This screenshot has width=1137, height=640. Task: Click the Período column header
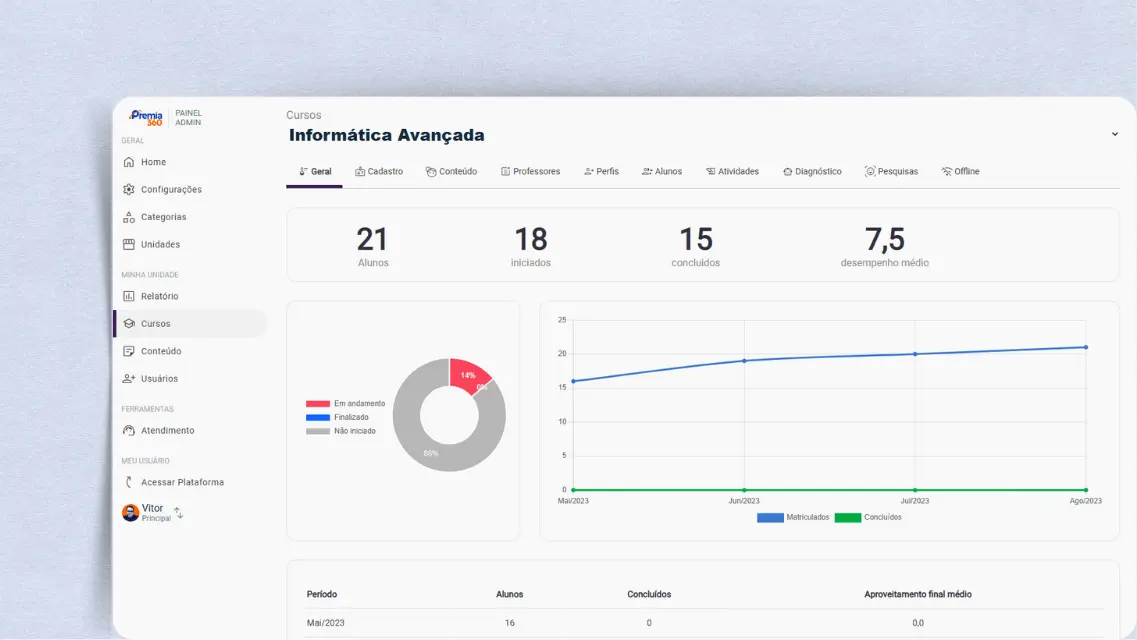click(322, 594)
